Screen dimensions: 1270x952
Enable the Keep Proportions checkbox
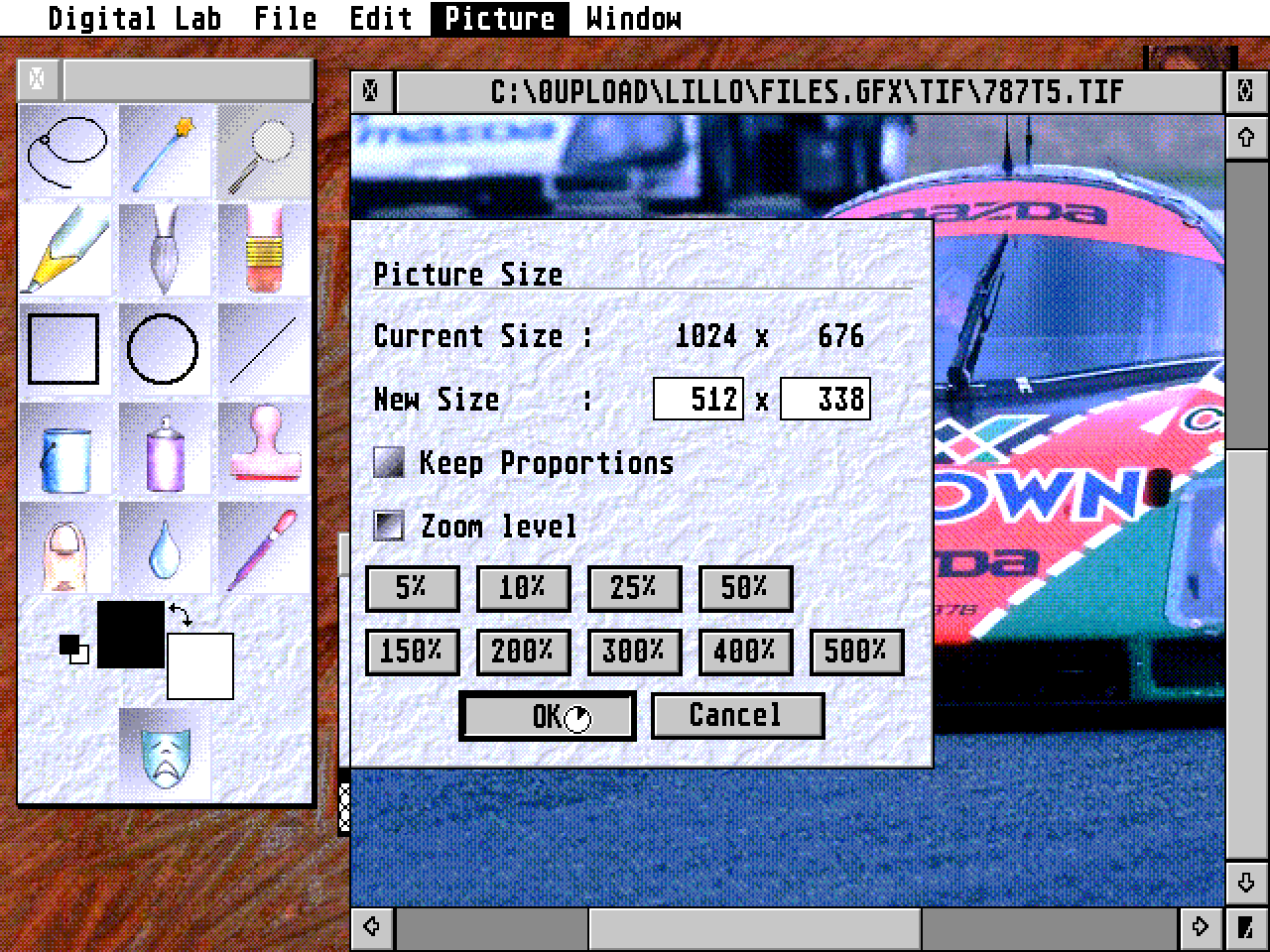tap(389, 462)
